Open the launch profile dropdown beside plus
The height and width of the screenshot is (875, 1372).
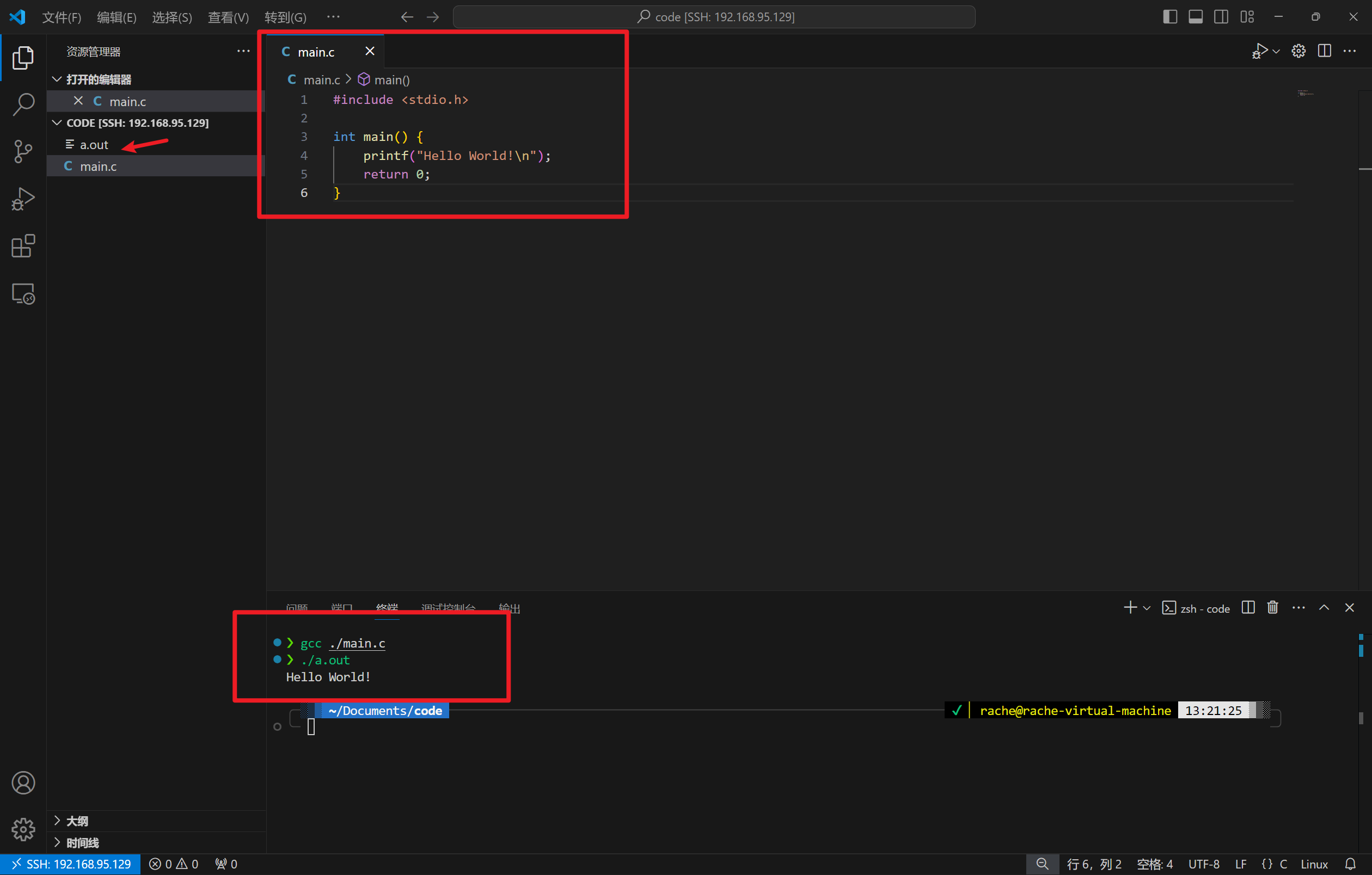coord(1147,608)
